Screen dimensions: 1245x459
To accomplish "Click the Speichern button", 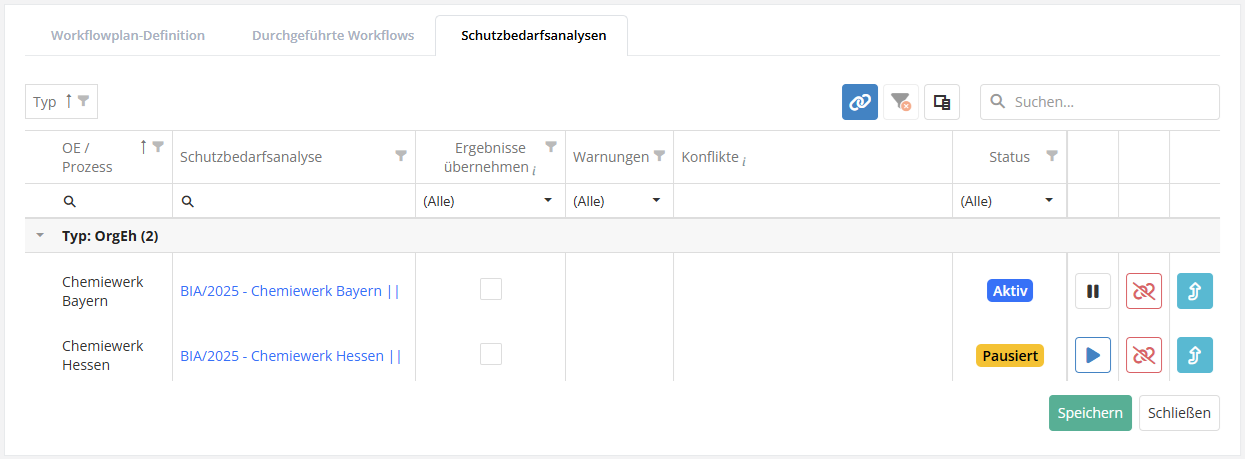I will [x=1090, y=413].
